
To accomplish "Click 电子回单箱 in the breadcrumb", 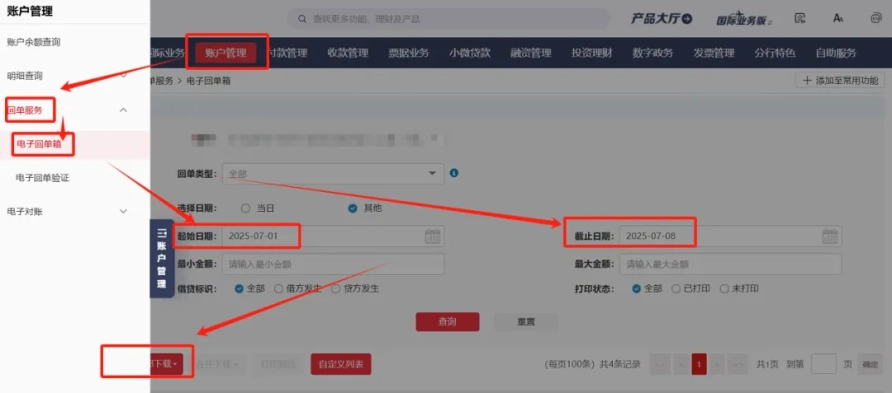I will click(x=208, y=81).
